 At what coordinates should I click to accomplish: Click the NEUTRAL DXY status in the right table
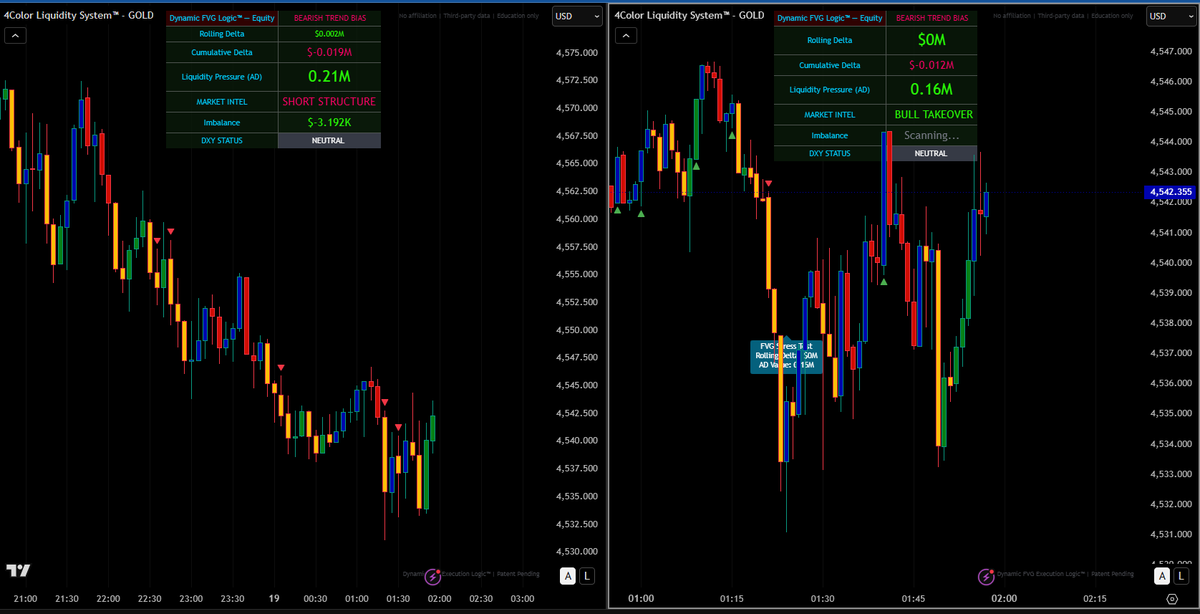[932, 153]
